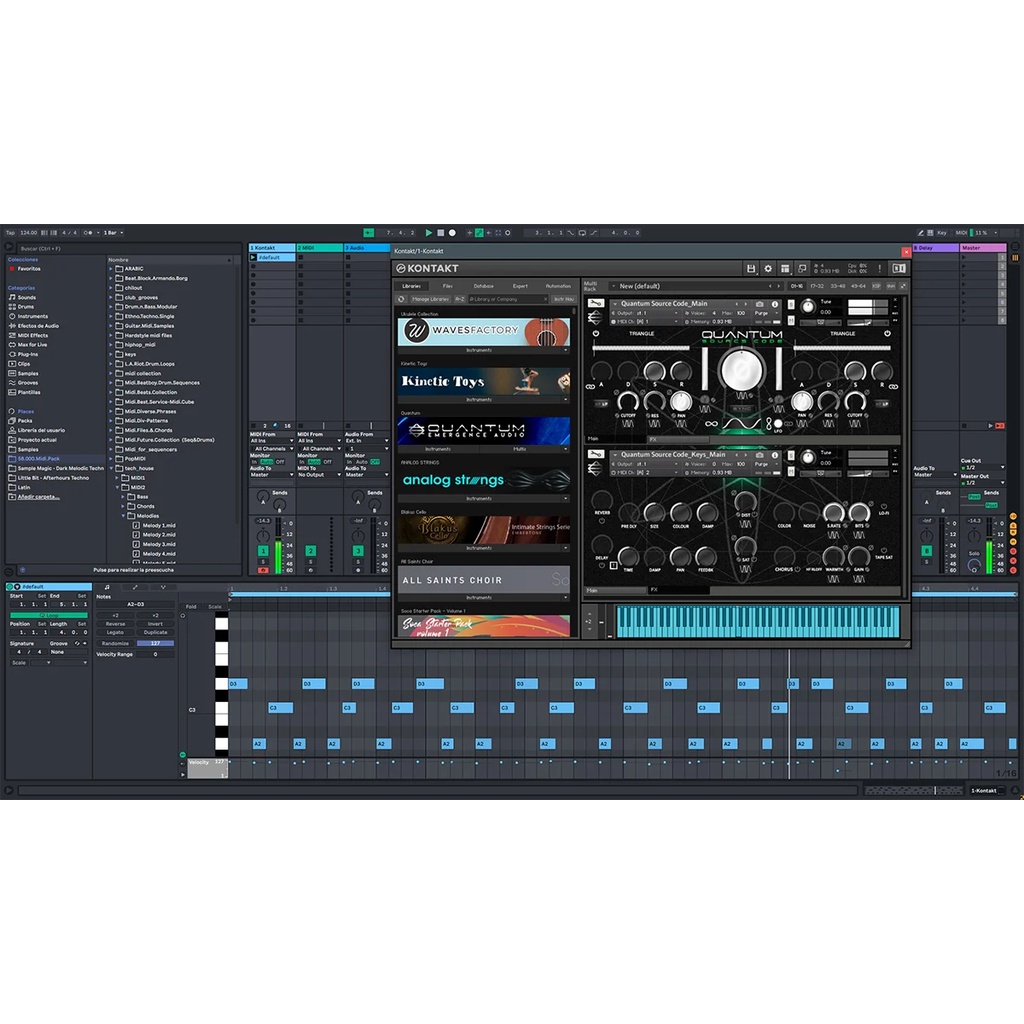Switch to the Files tab in Kontakt
This screenshot has width=1024, height=1024.
(447, 286)
